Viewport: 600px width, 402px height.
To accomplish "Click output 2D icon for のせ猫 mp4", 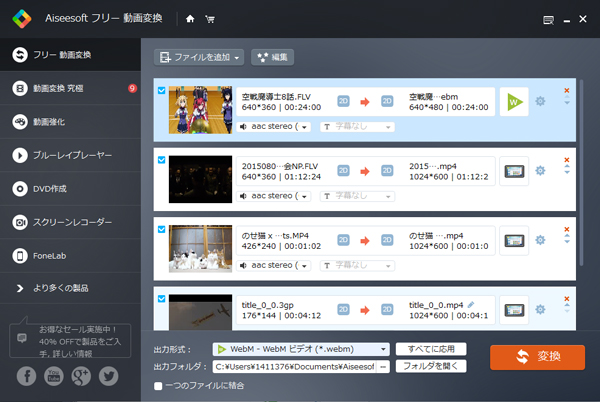I will [387, 240].
